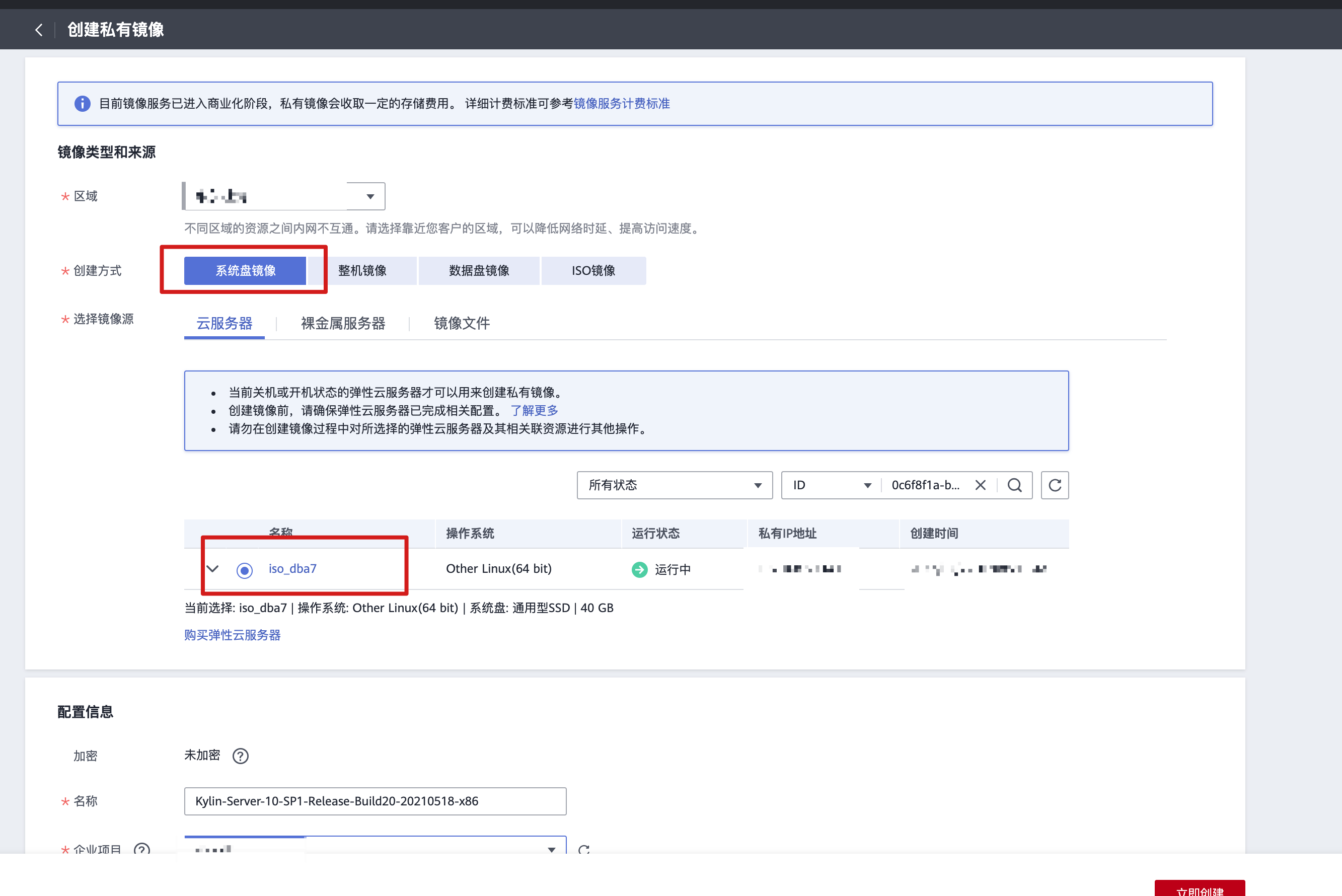Click the back arrow beside 创建私有镜像

click(x=38, y=30)
